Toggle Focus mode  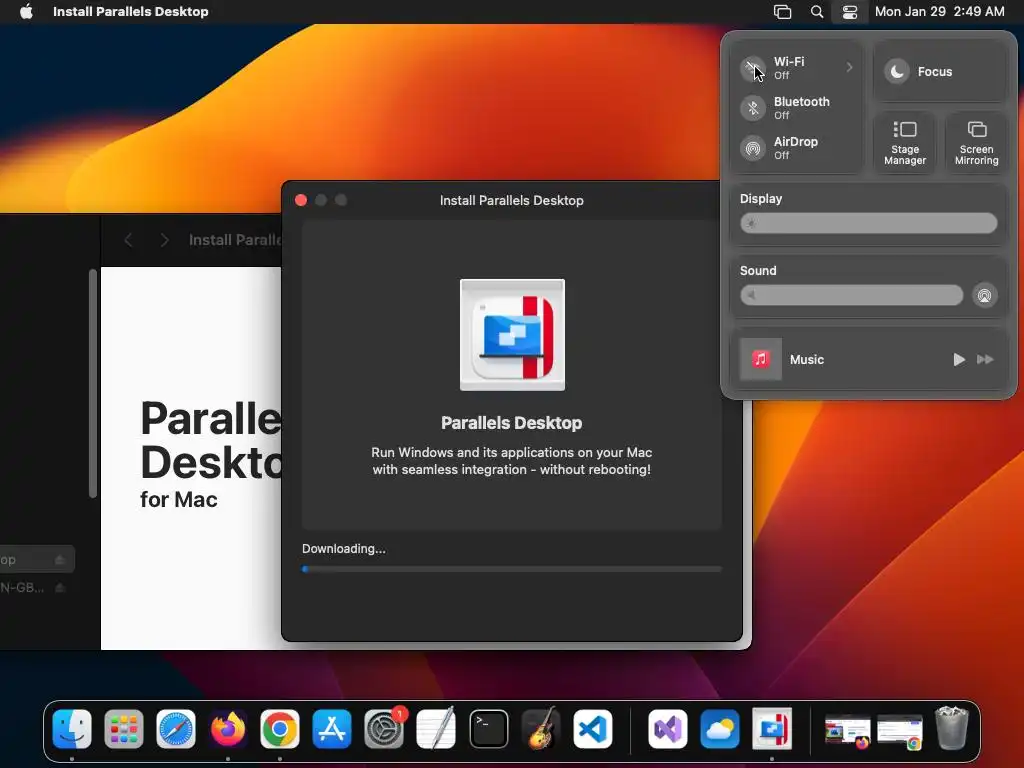coord(897,72)
